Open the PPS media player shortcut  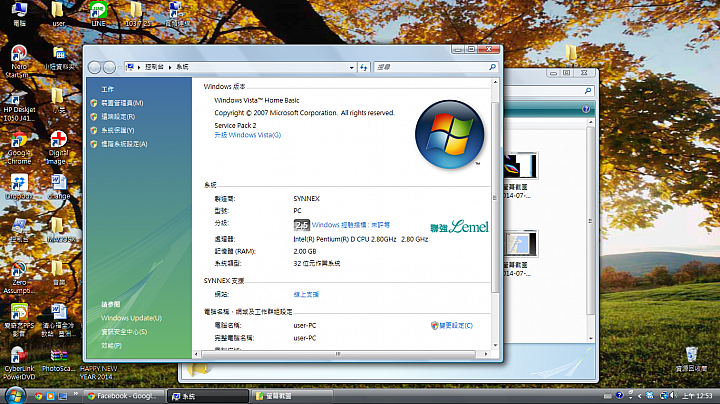click(19, 320)
